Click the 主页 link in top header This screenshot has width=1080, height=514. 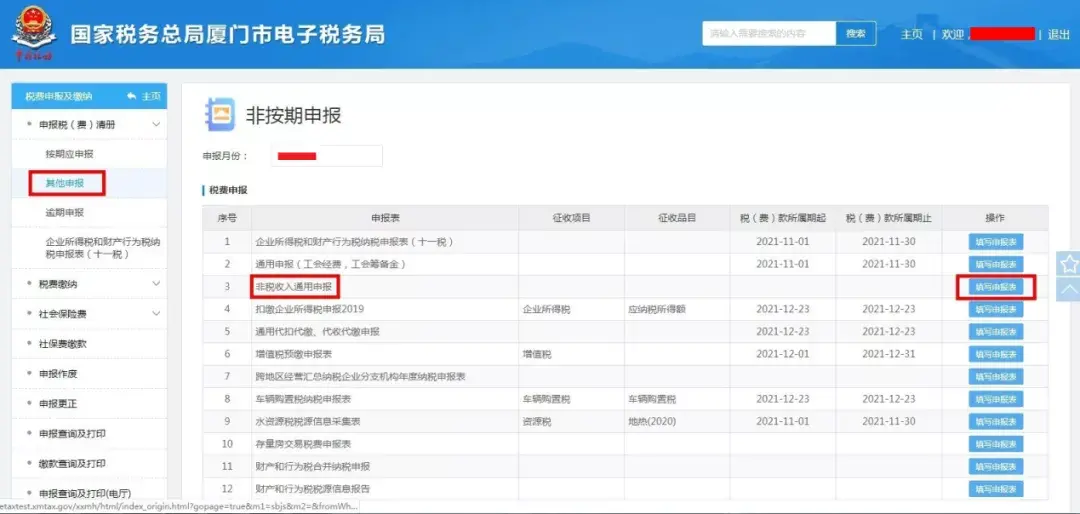click(911, 34)
